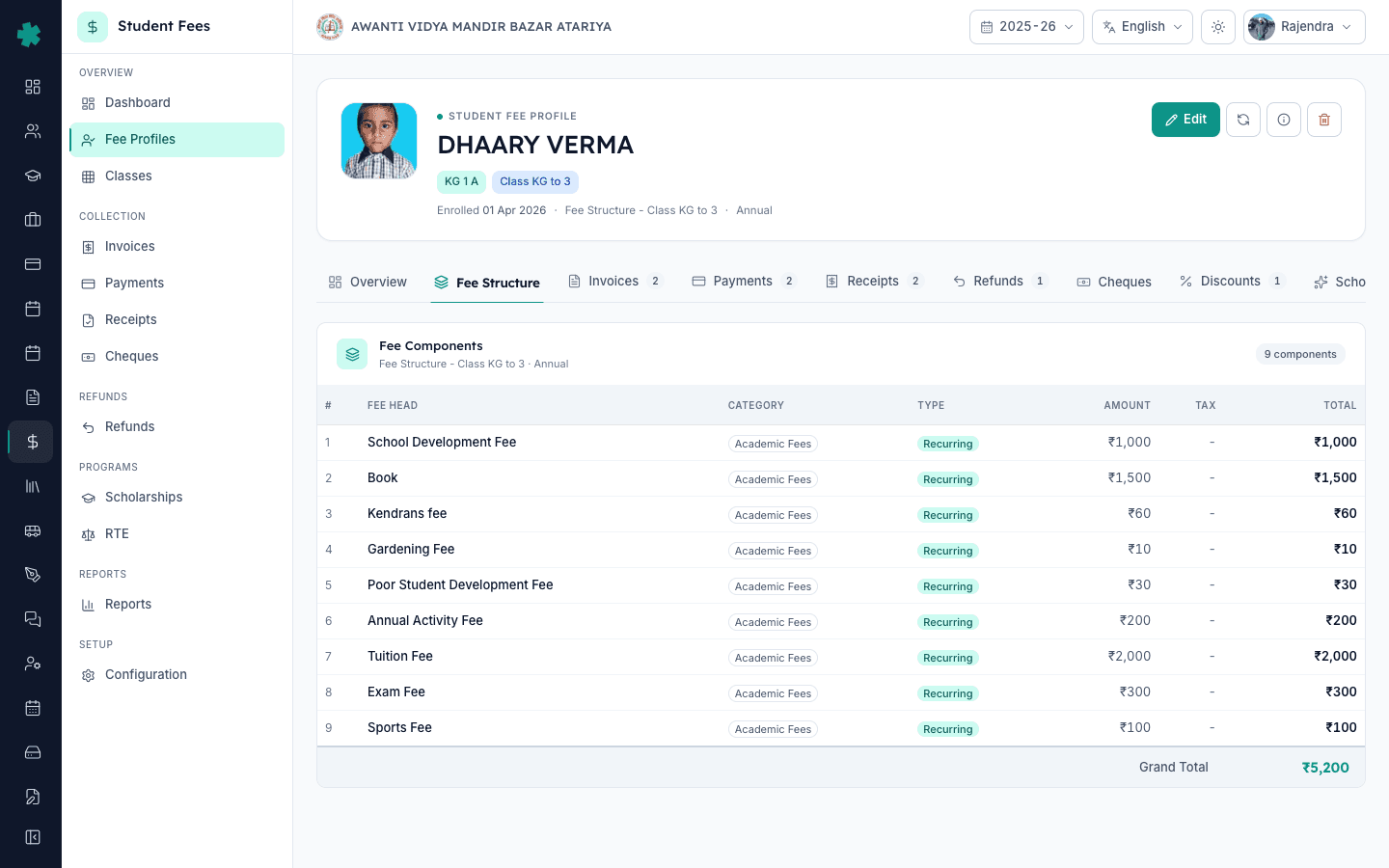Click Dhaary Verma's profile photo
Screen dimensions: 1389x868
click(x=379, y=141)
